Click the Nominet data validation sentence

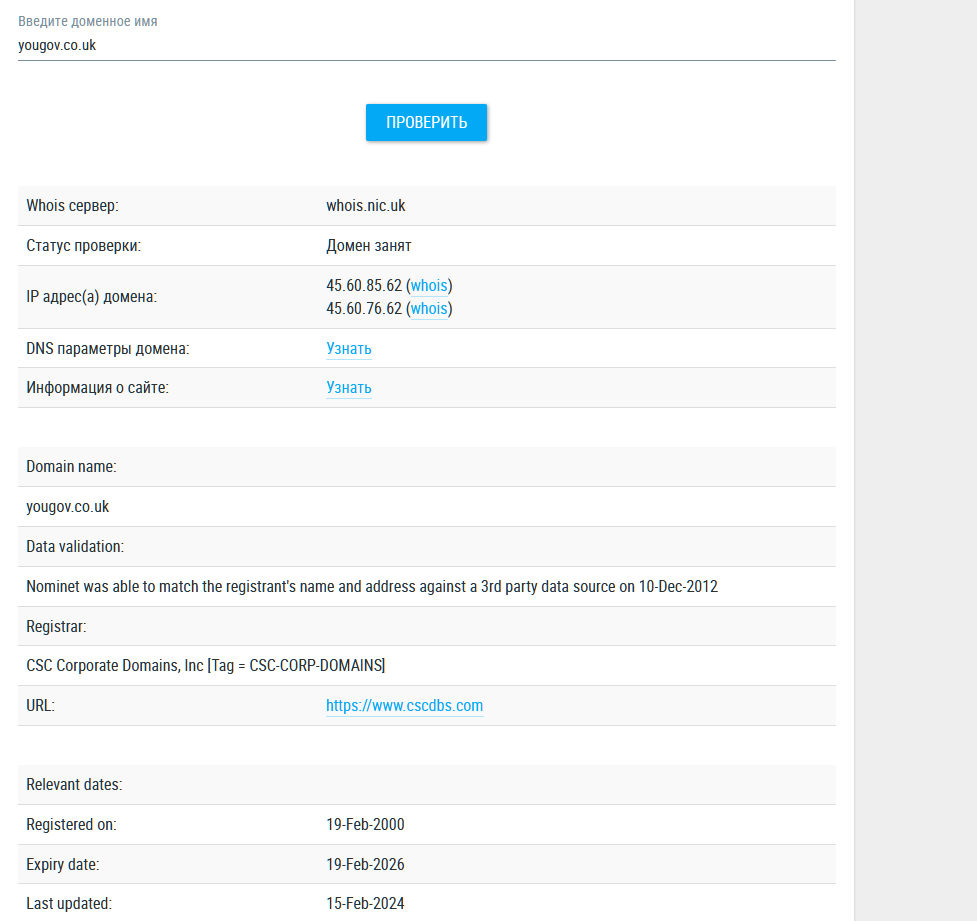click(372, 587)
